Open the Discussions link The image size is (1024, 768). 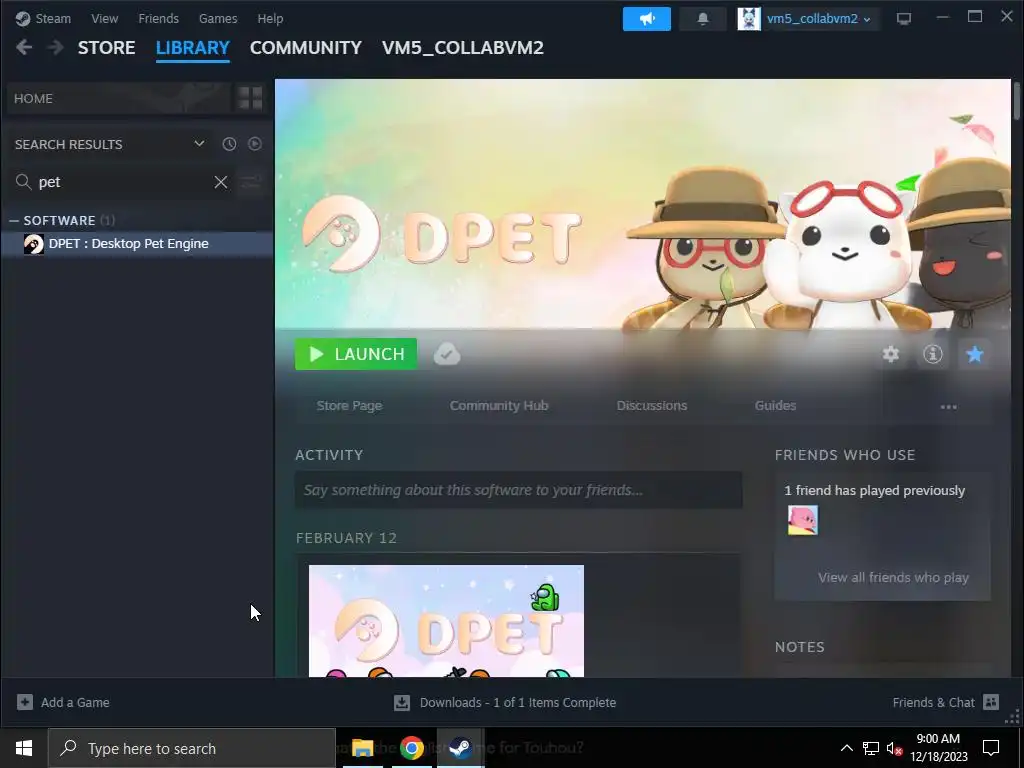(x=652, y=406)
